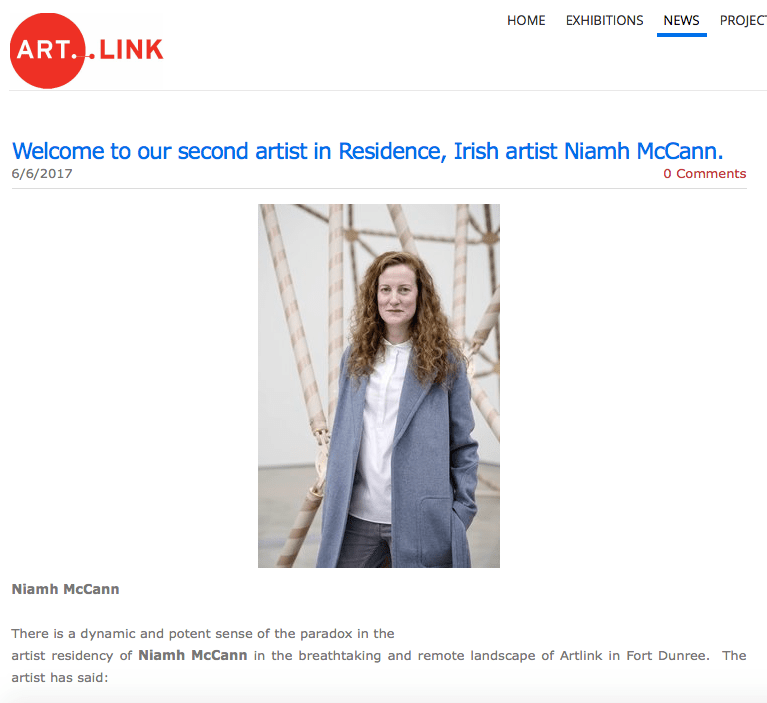View the 0 Comments link
Image resolution: width=767 pixels, height=703 pixels.
click(x=704, y=174)
